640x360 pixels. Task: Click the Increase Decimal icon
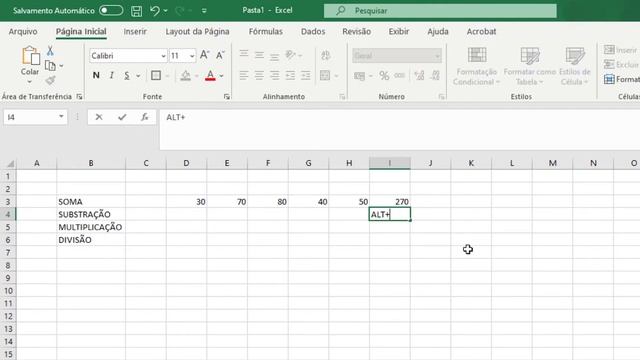pyautogui.click(x=419, y=76)
